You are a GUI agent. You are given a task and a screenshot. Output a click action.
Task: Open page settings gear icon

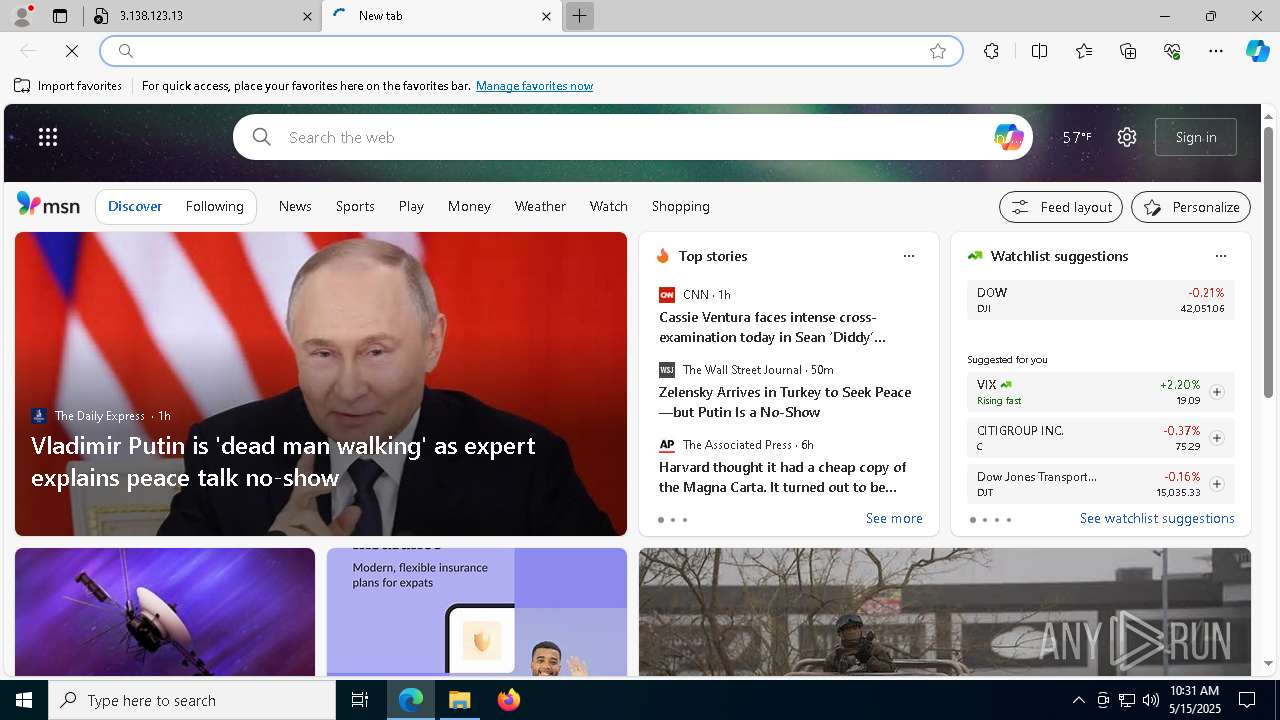click(1127, 137)
